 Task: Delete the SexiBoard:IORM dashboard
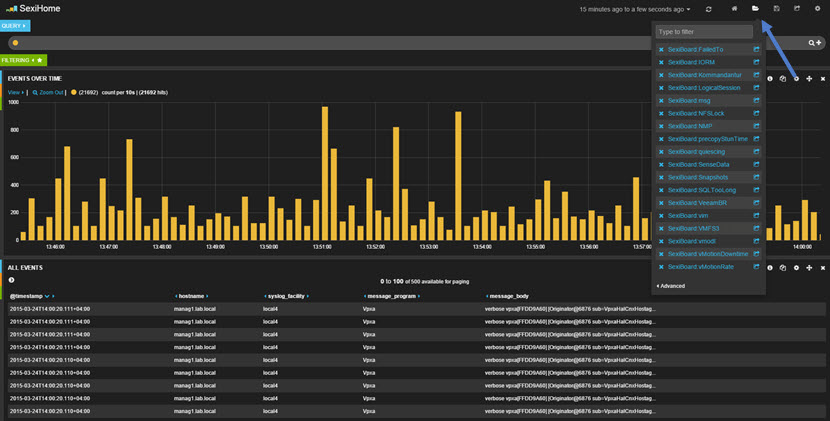[x=661, y=62]
